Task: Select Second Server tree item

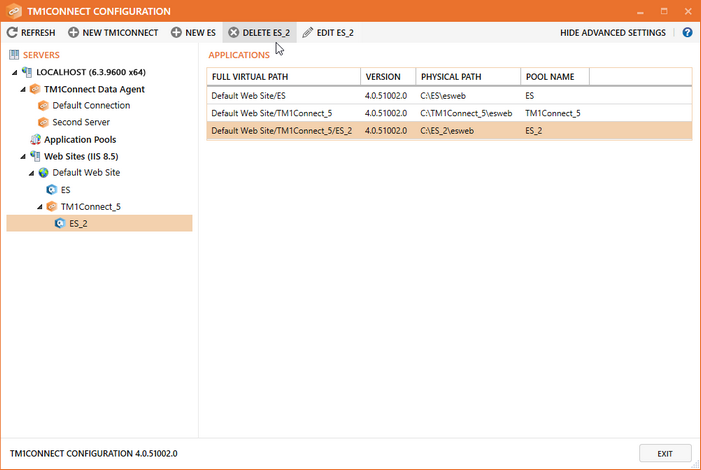Action: tap(81, 122)
